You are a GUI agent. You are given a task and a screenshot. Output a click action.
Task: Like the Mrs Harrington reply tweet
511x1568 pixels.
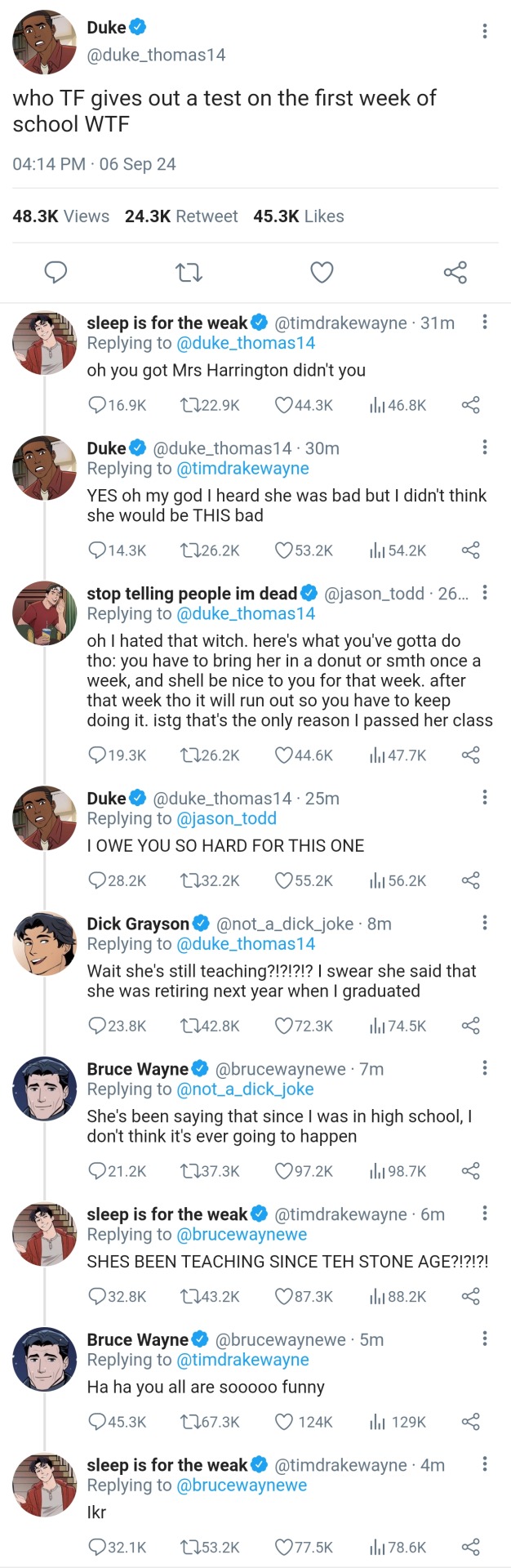click(284, 405)
